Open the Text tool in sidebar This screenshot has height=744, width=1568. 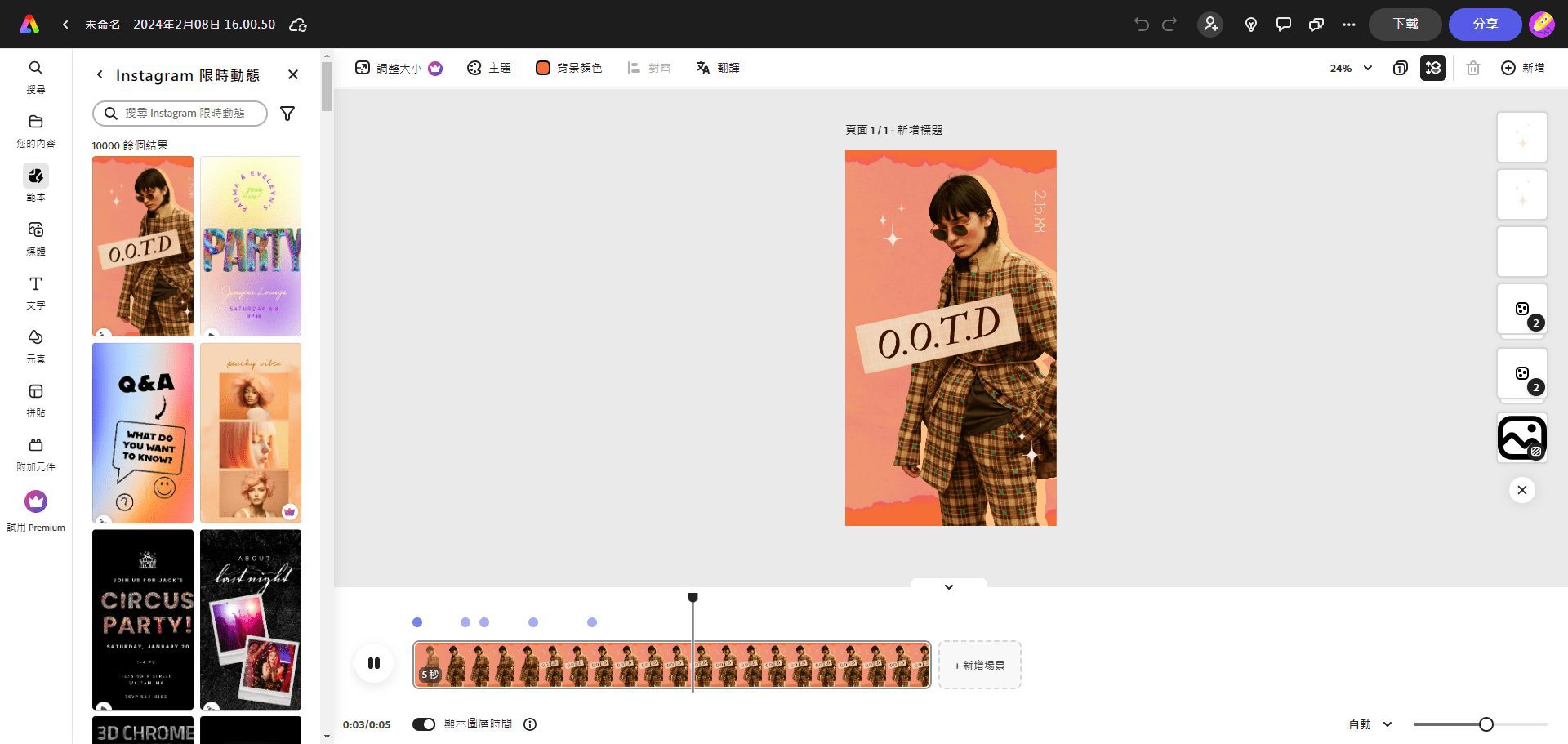coord(36,292)
